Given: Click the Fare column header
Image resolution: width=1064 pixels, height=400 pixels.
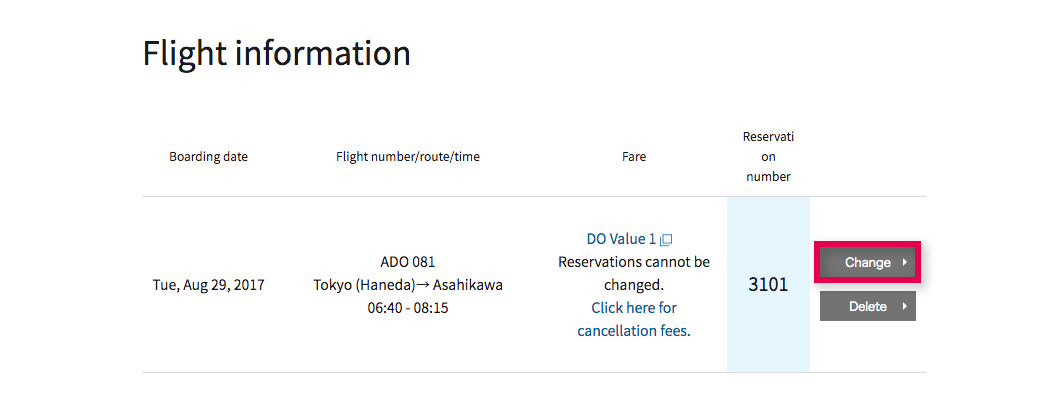Looking at the screenshot, I should click(634, 157).
